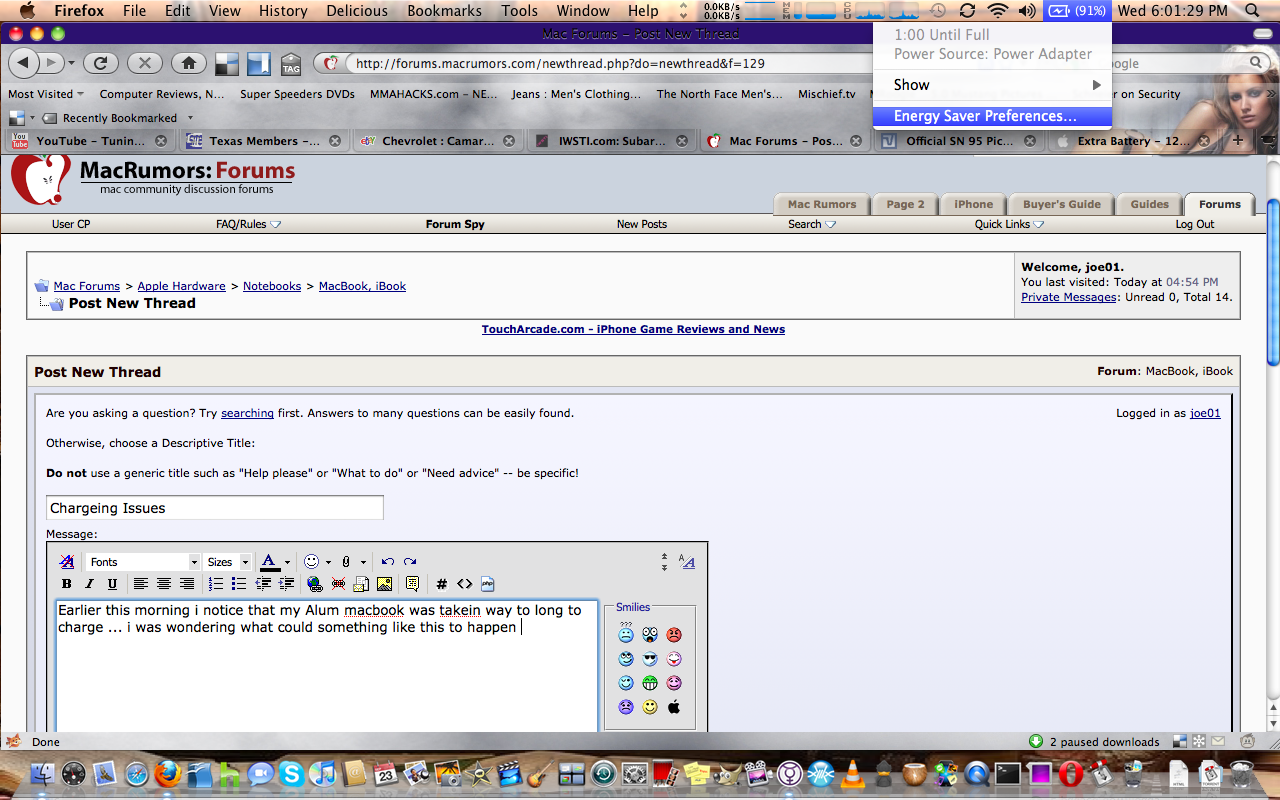This screenshot has width=1280, height=800.
Task: Open VLC cone icon in Dock
Action: click(x=852, y=774)
